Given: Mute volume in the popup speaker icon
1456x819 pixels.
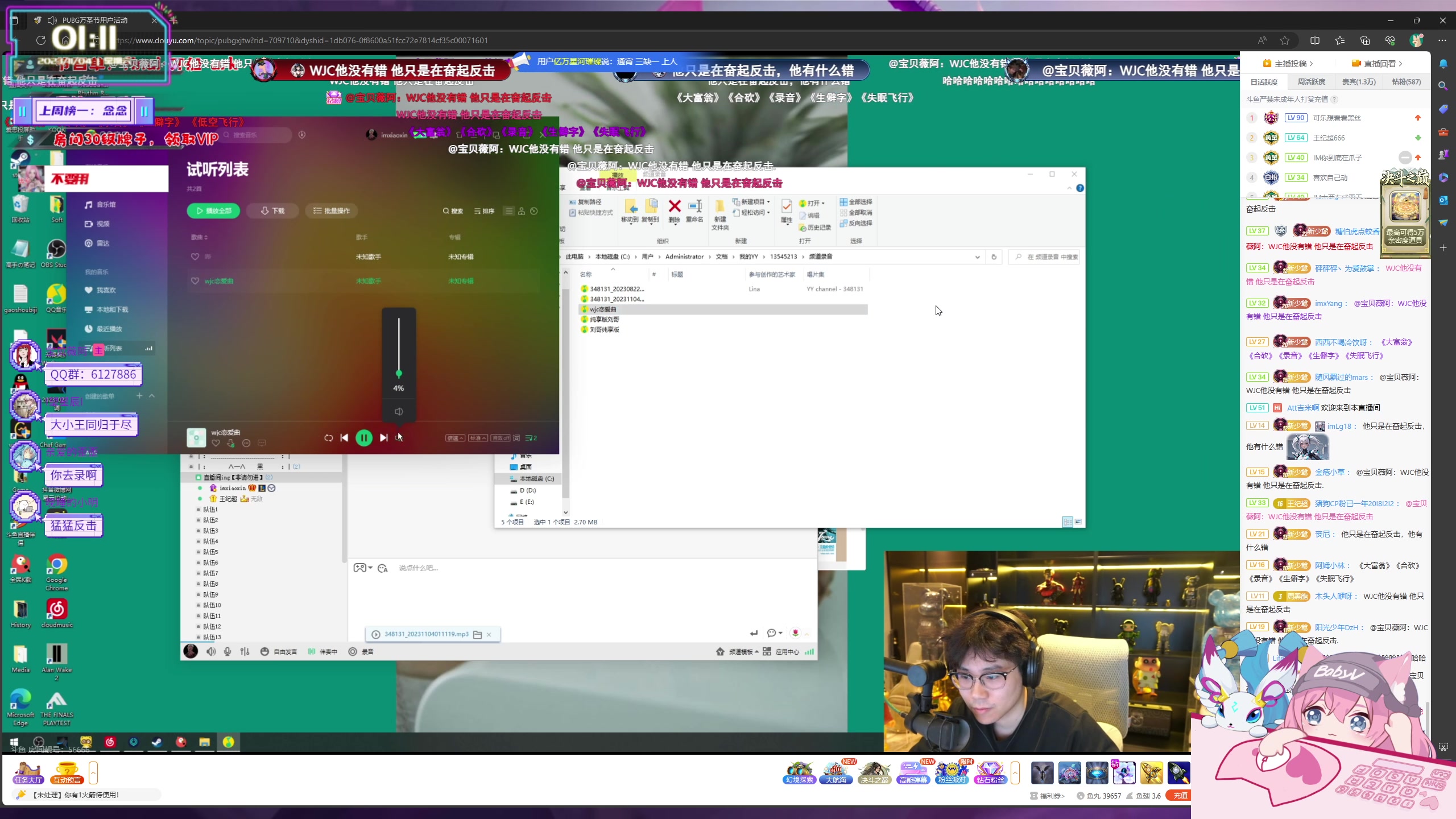Looking at the screenshot, I should point(399,411).
